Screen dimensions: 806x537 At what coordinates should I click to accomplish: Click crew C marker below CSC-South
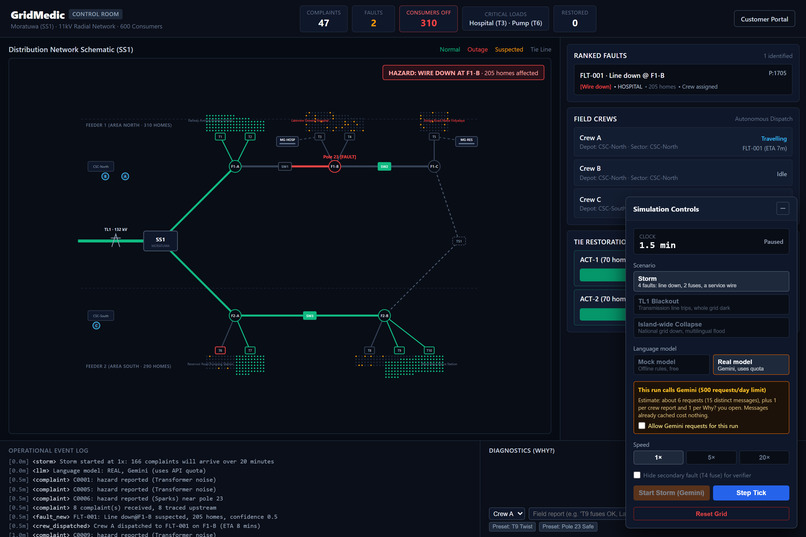[96, 325]
